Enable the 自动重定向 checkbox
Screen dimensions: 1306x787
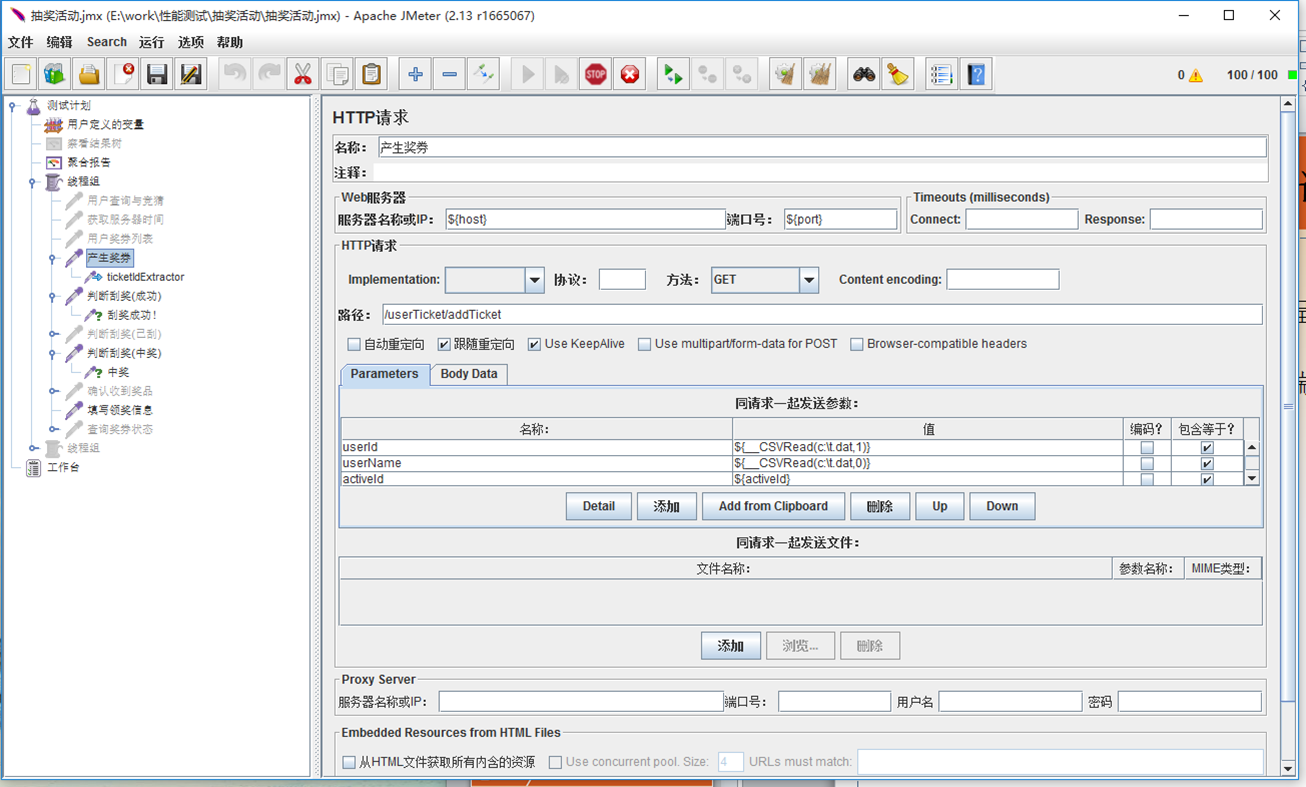pyautogui.click(x=354, y=344)
